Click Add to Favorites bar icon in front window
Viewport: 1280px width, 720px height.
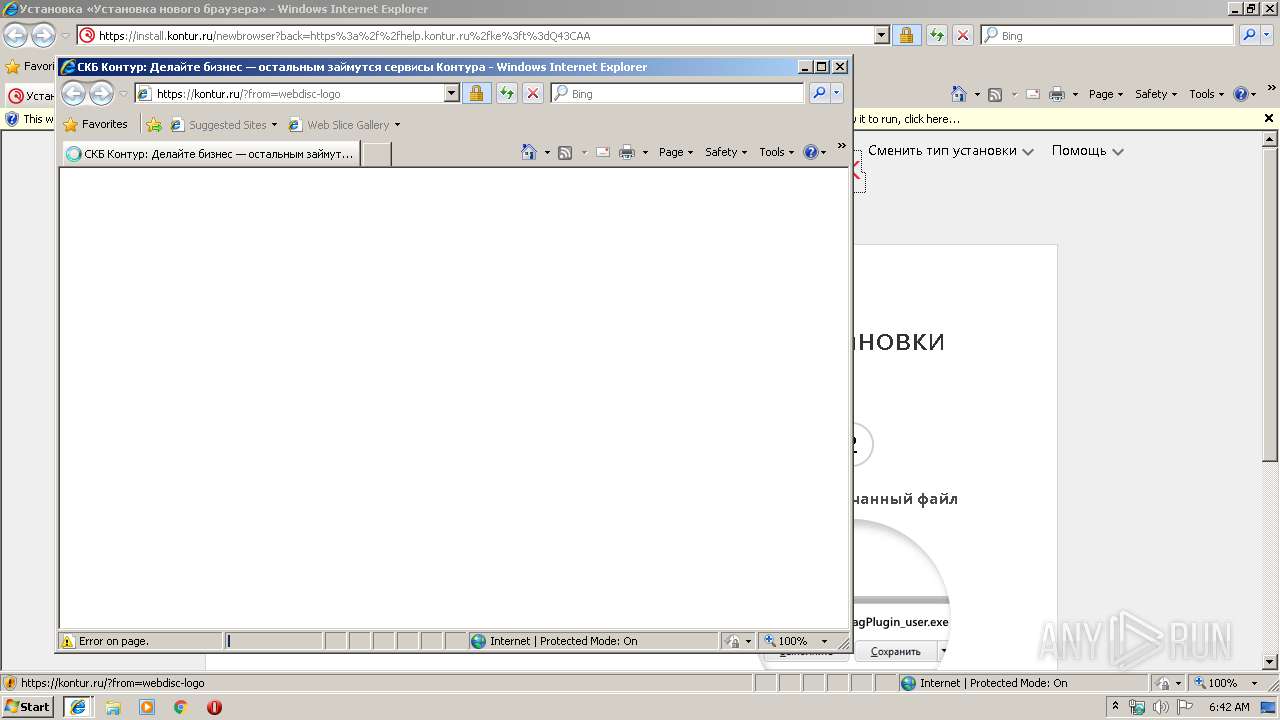[x=154, y=125]
